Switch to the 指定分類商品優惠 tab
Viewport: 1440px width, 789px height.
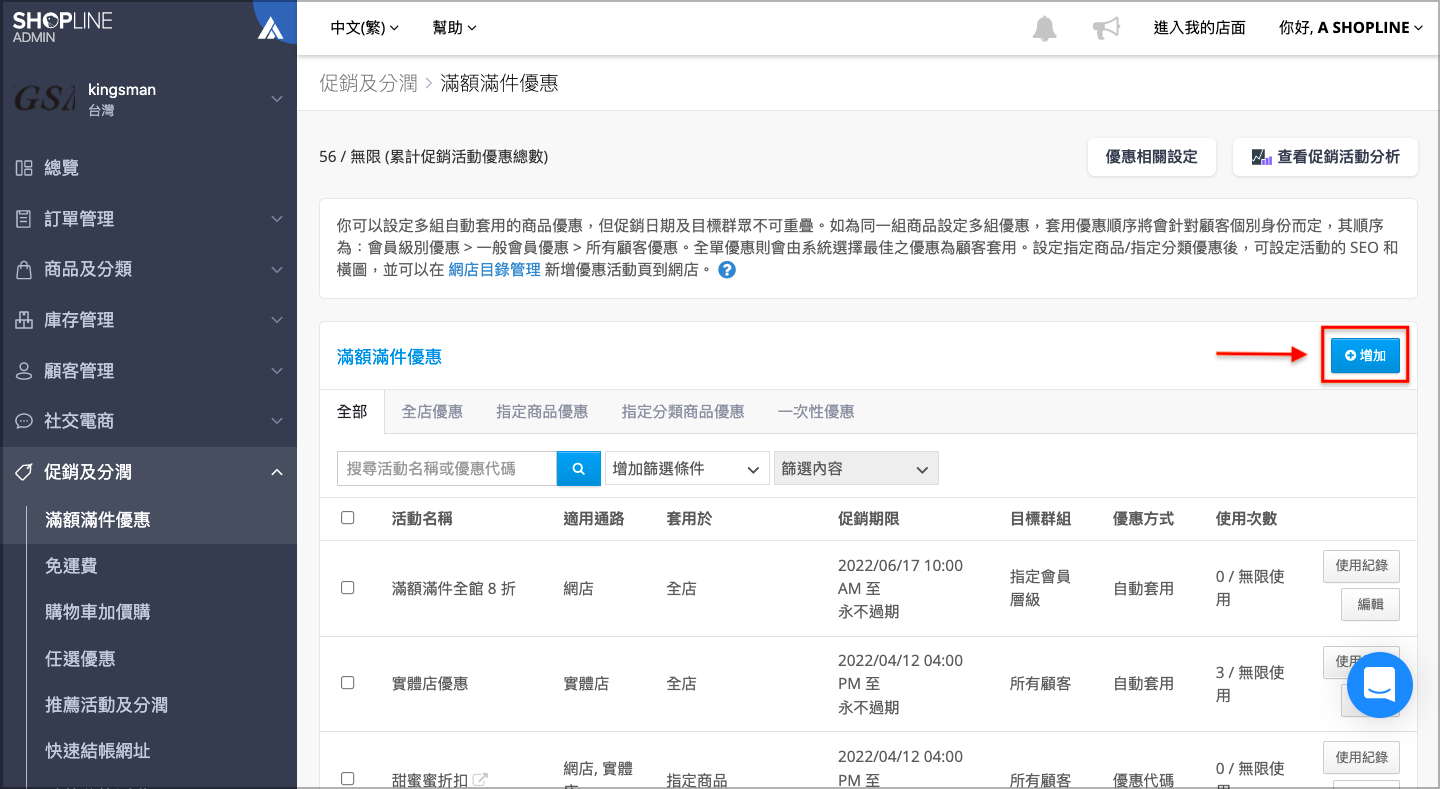[683, 411]
